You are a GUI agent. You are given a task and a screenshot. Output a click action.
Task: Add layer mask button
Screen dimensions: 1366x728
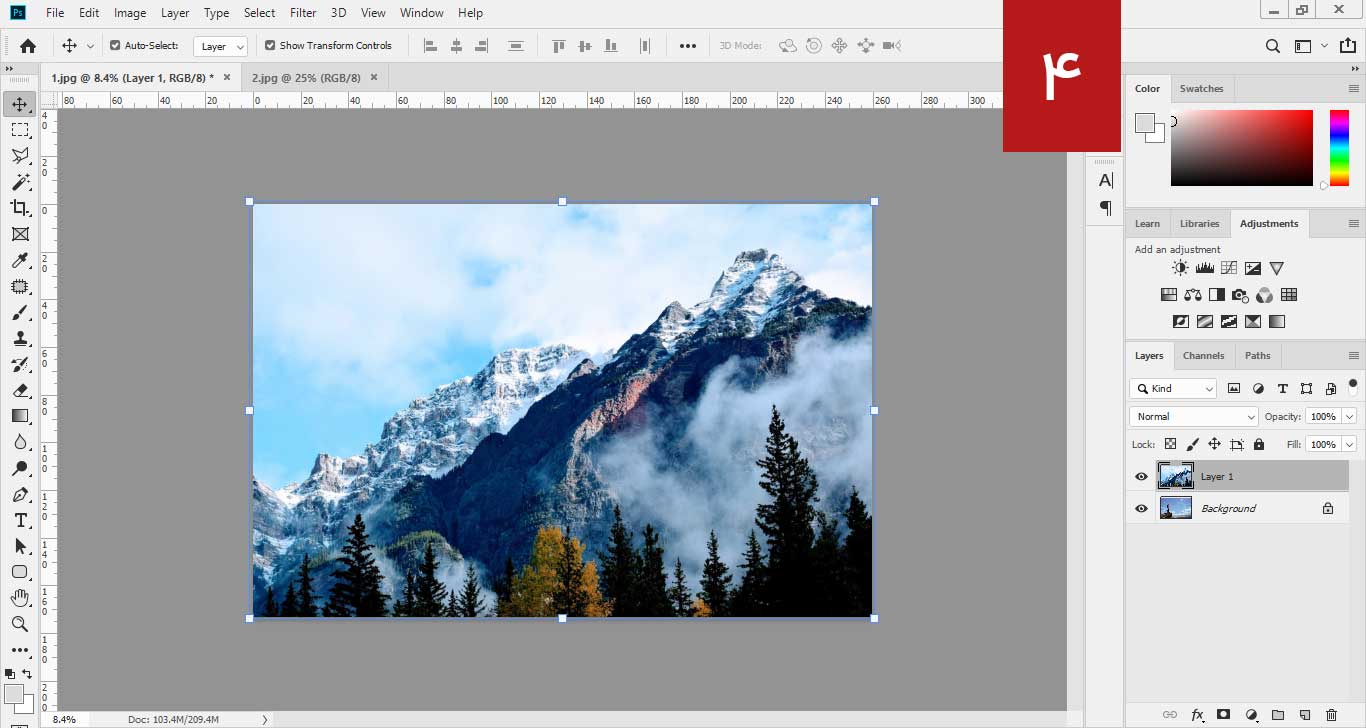tap(1223, 714)
